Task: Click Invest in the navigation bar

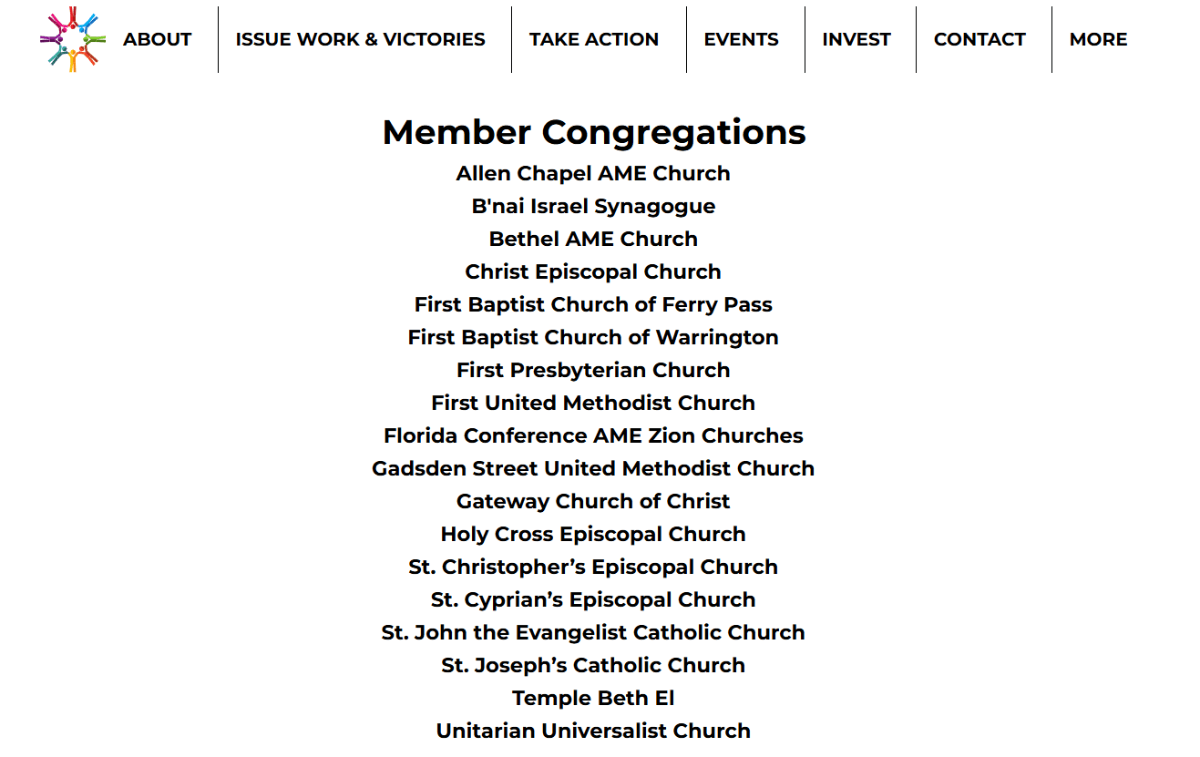Action: 856,40
